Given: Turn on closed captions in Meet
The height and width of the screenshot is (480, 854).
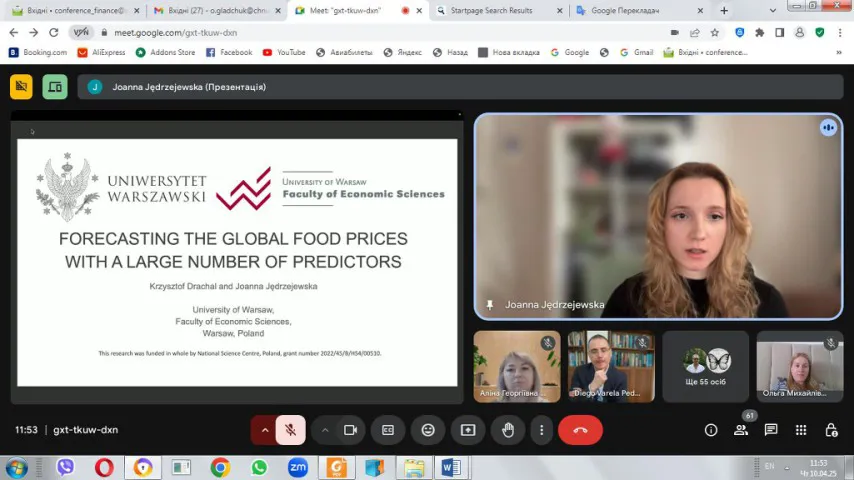Looking at the screenshot, I should pyautogui.click(x=388, y=430).
